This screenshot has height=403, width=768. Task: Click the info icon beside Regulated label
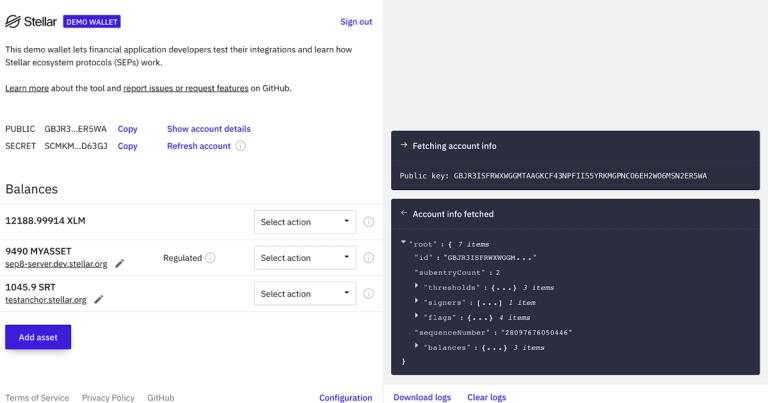coord(210,258)
